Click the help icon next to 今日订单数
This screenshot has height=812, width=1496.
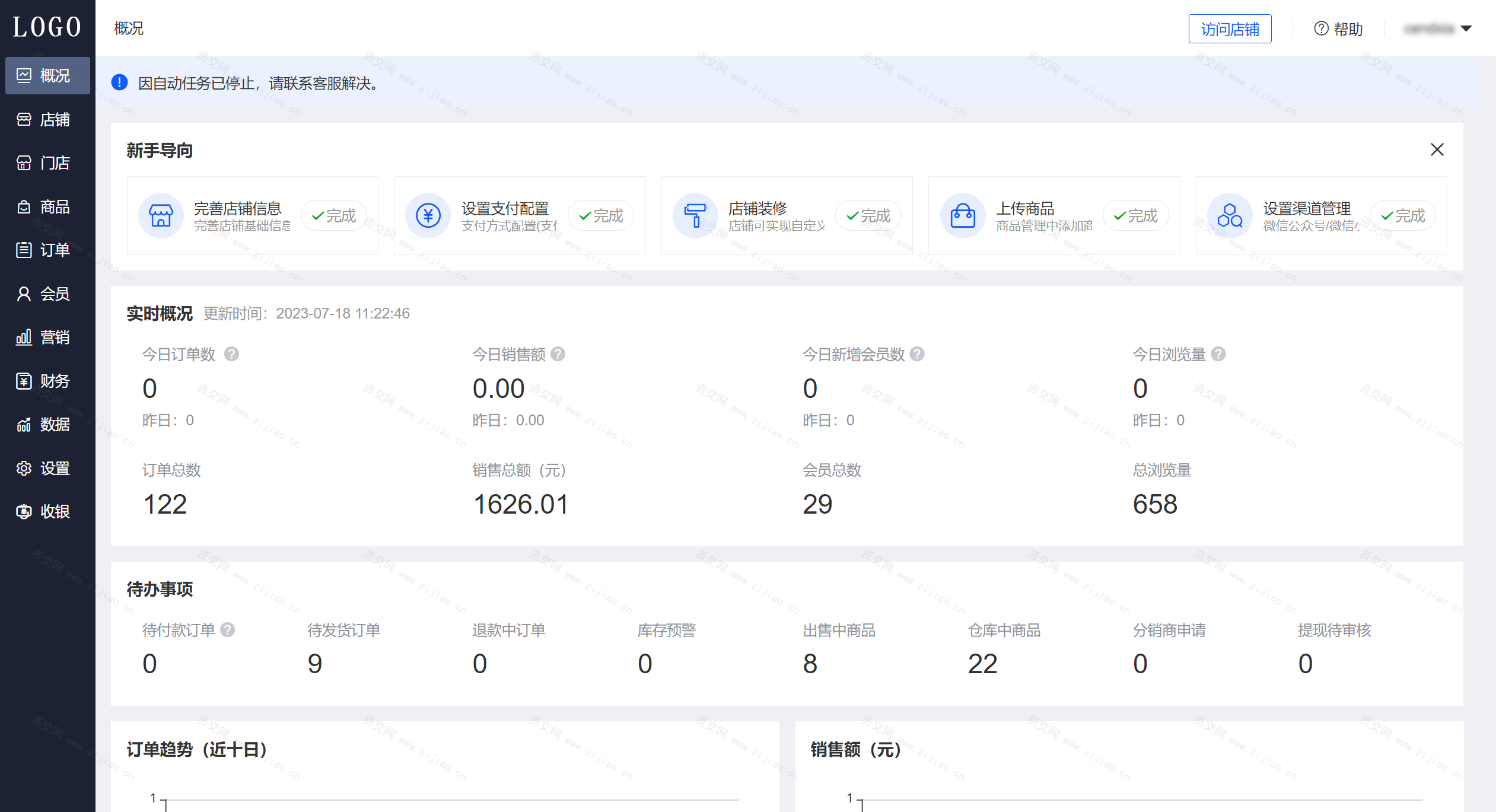[x=231, y=354]
